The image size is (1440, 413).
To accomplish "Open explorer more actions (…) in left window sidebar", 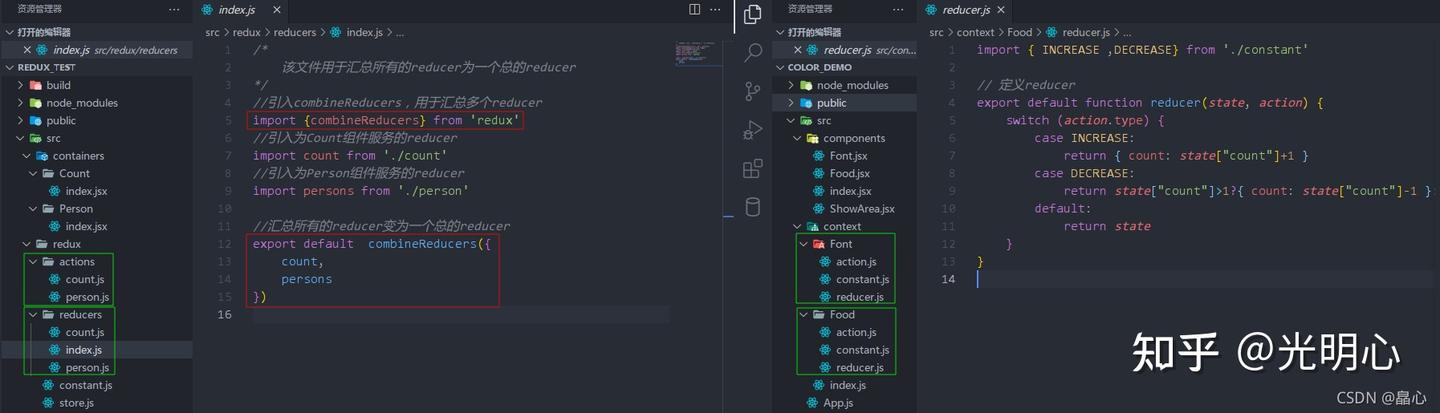I will [175, 9].
